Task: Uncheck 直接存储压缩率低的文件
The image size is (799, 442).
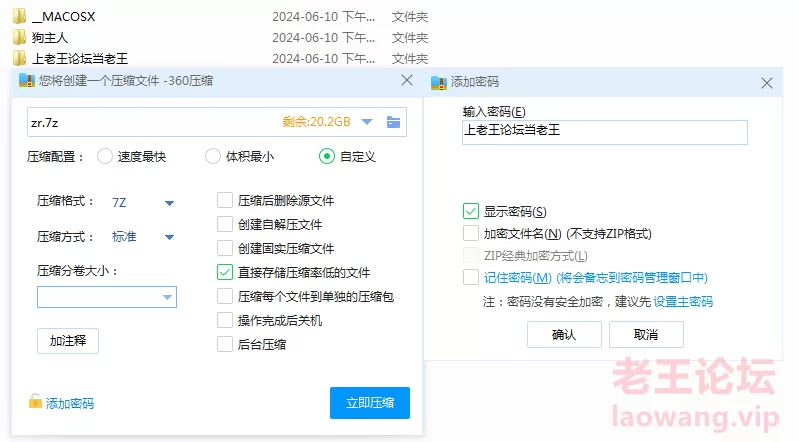Action: click(225, 272)
